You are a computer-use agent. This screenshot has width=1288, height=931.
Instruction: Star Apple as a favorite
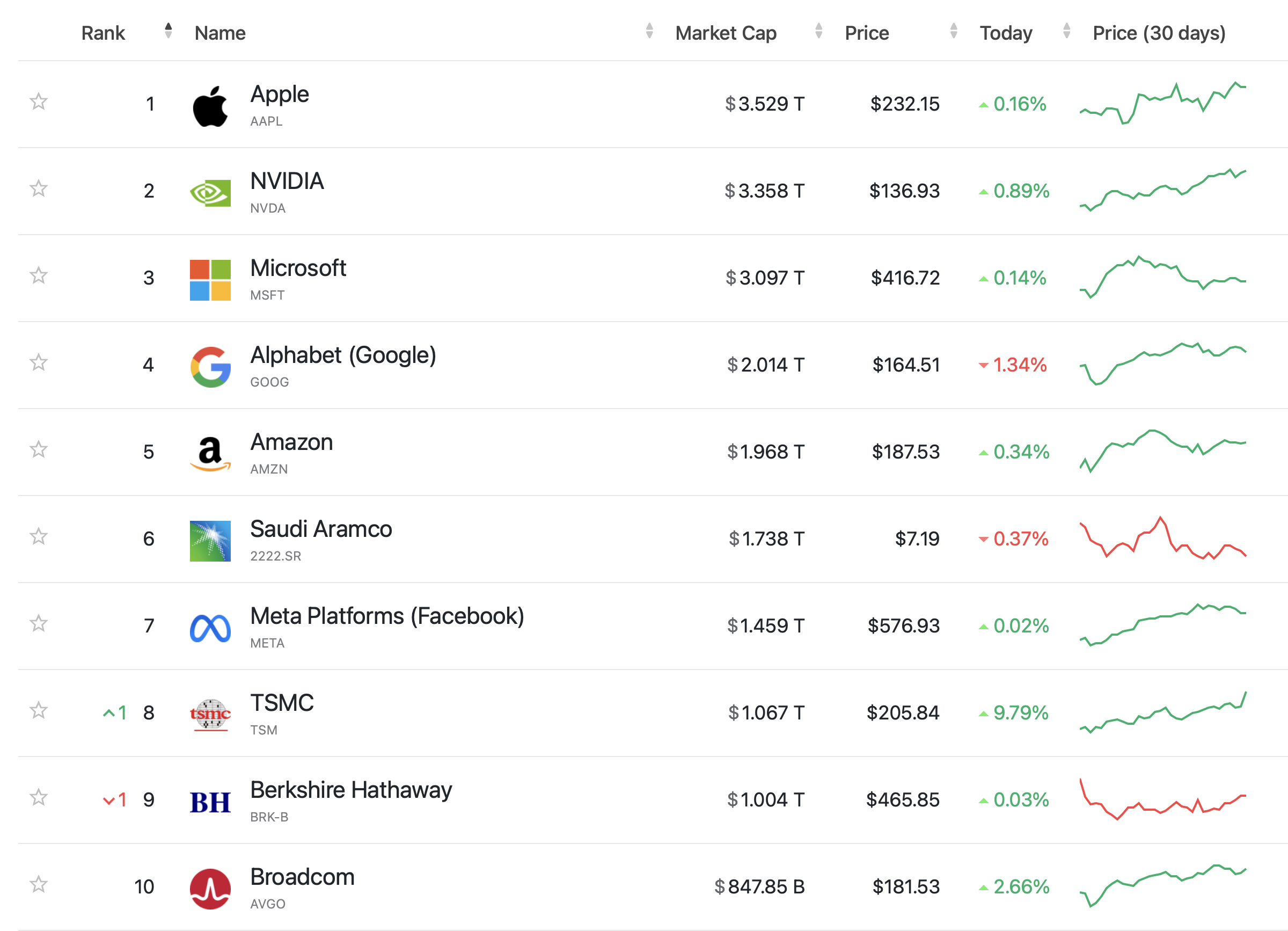point(39,101)
